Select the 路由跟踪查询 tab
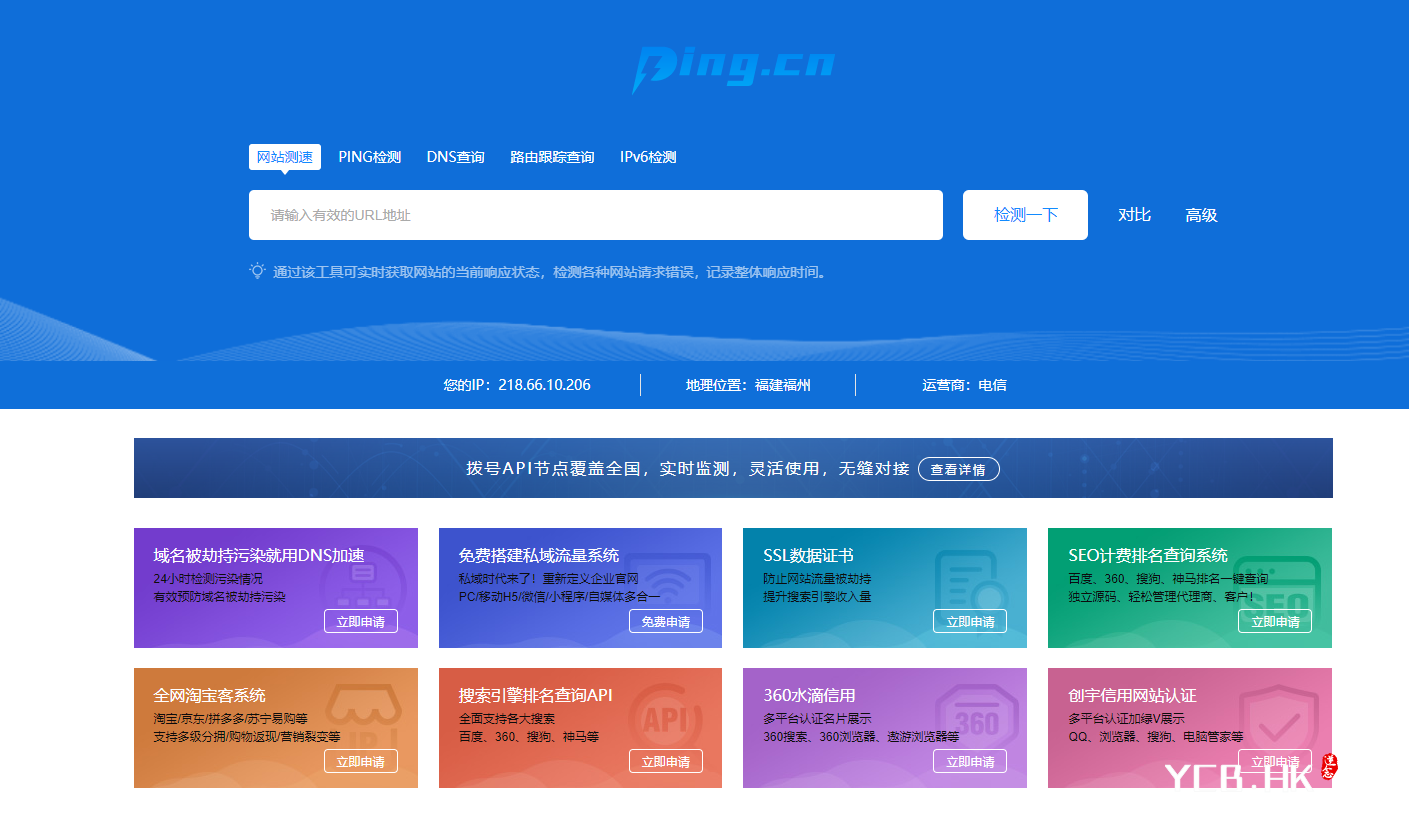 (x=552, y=157)
